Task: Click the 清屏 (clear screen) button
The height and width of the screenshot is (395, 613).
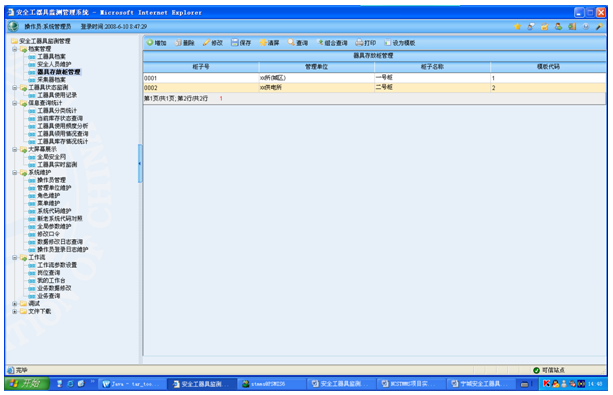Action: pyautogui.click(x=269, y=43)
